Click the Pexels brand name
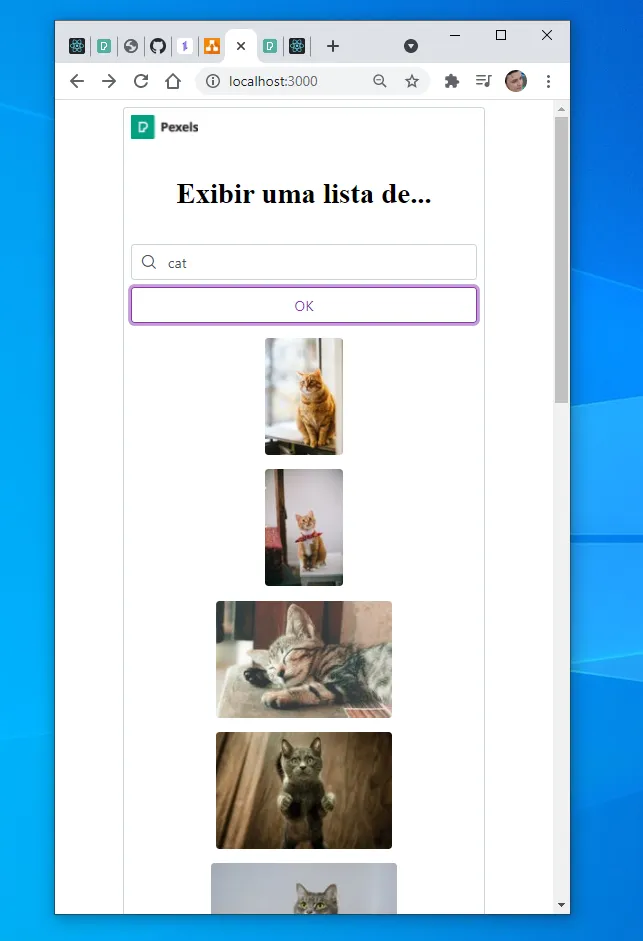Screen dimensions: 643x941 coord(180,127)
